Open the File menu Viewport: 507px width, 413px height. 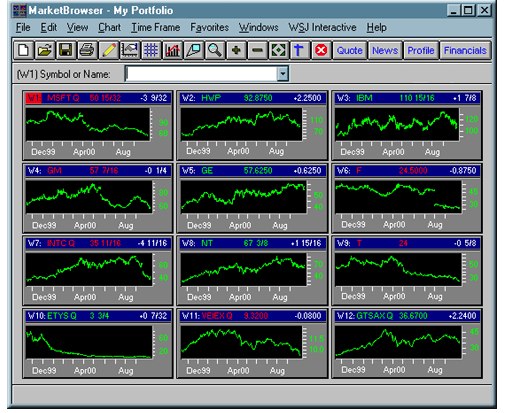pos(23,27)
